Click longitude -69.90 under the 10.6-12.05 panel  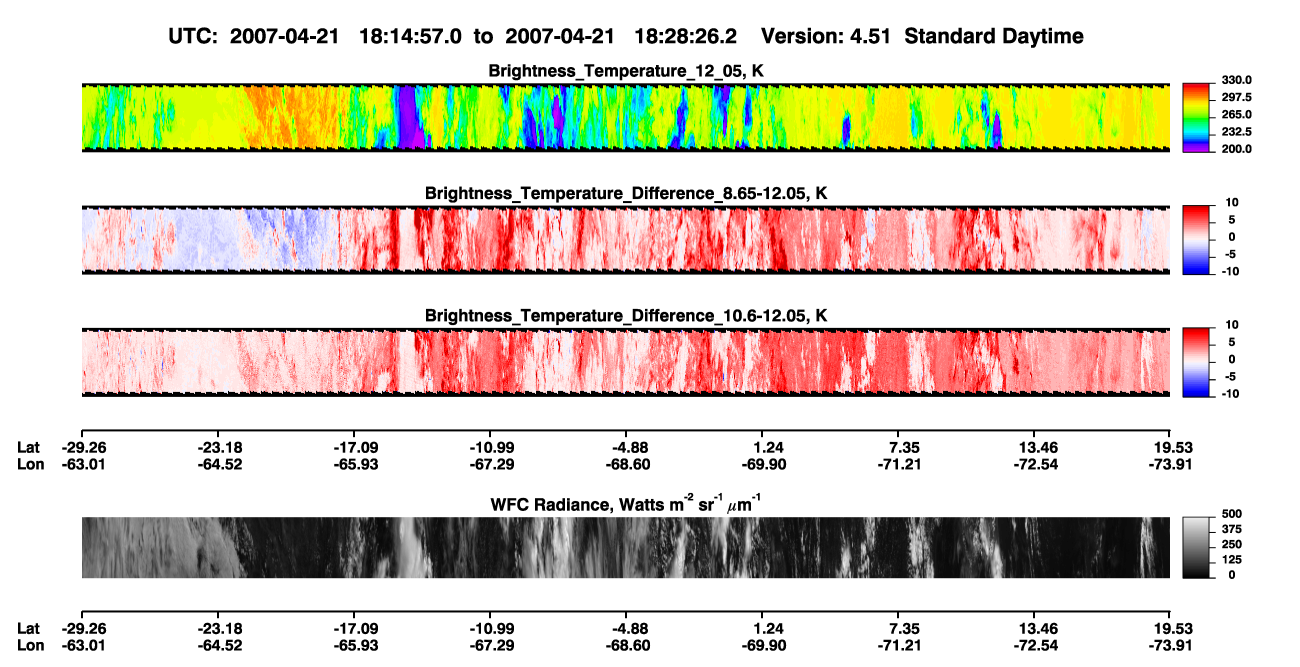pyautogui.click(x=762, y=463)
